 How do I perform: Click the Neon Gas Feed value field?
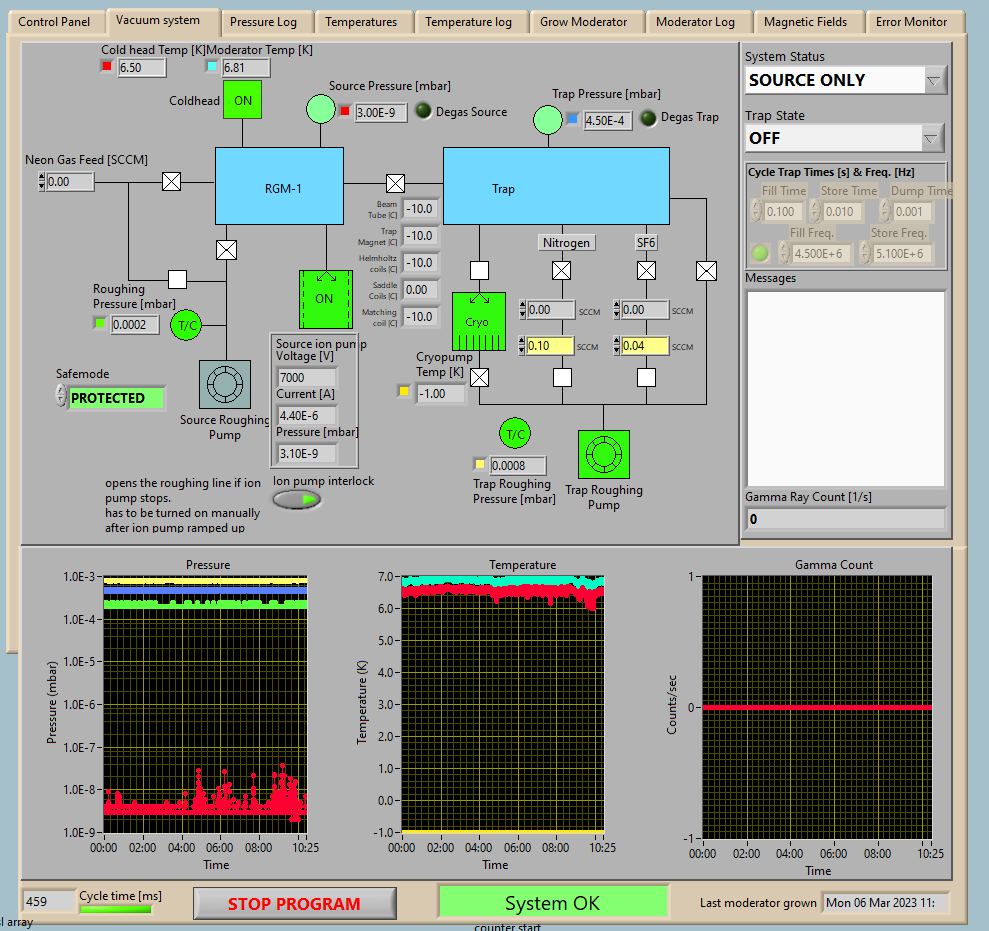(x=71, y=182)
